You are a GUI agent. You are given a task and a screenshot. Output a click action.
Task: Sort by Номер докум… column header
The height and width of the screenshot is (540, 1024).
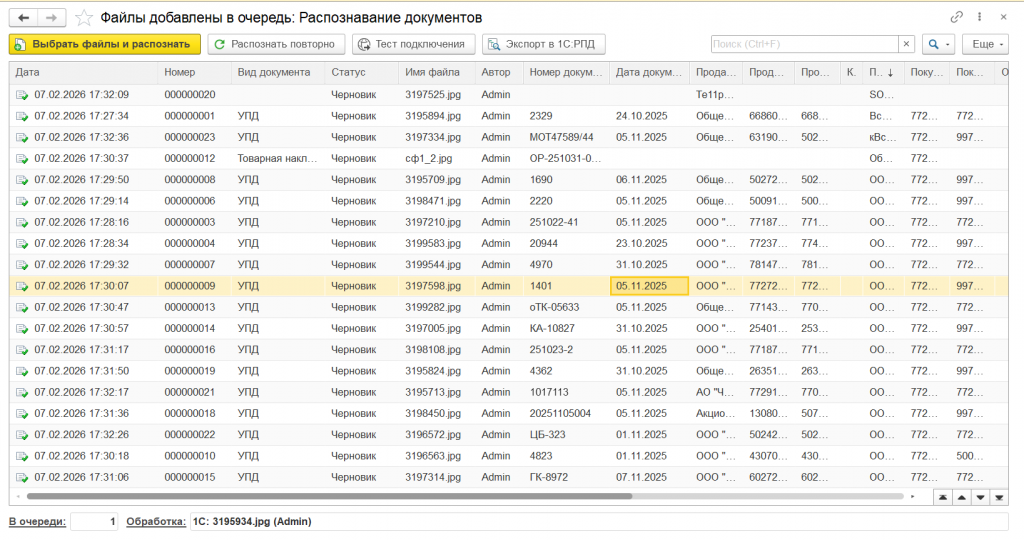(x=566, y=72)
